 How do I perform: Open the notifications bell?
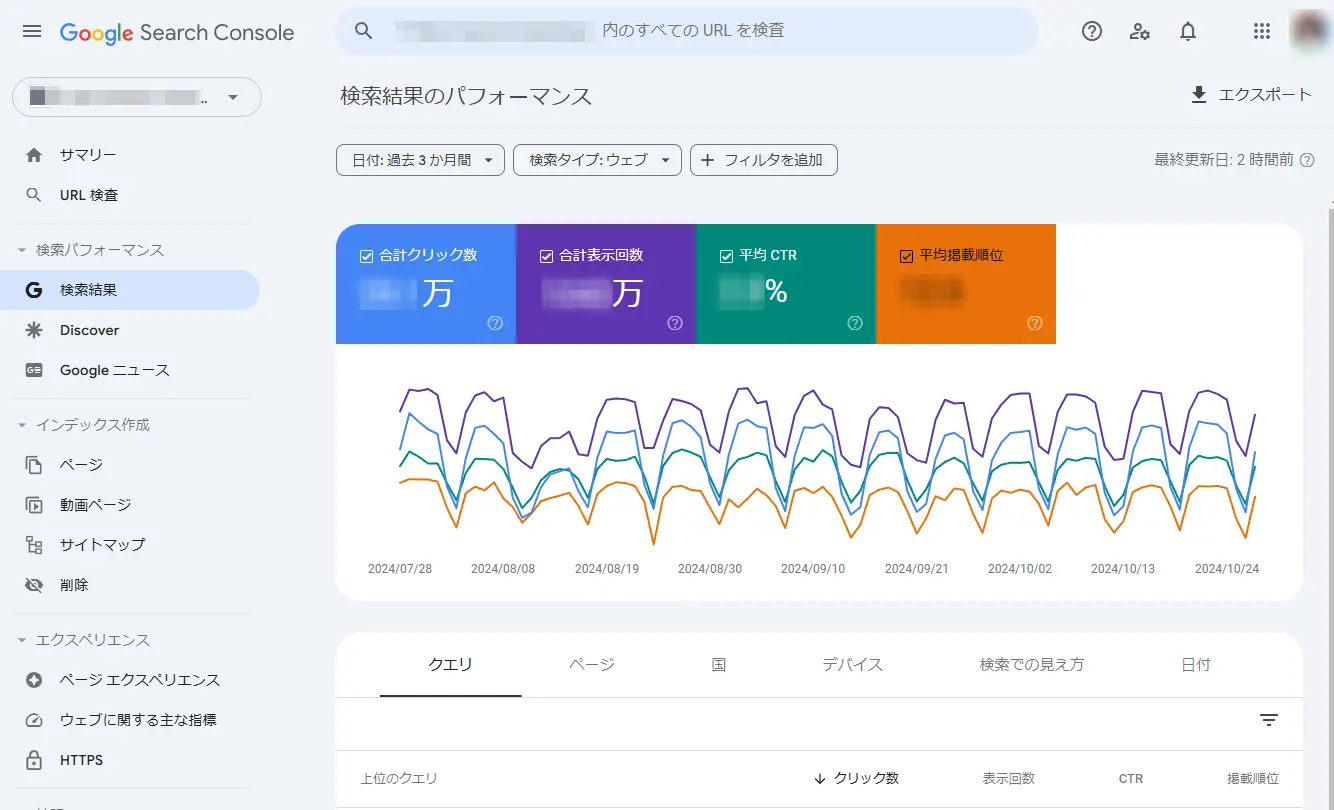click(x=1188, y=31)
